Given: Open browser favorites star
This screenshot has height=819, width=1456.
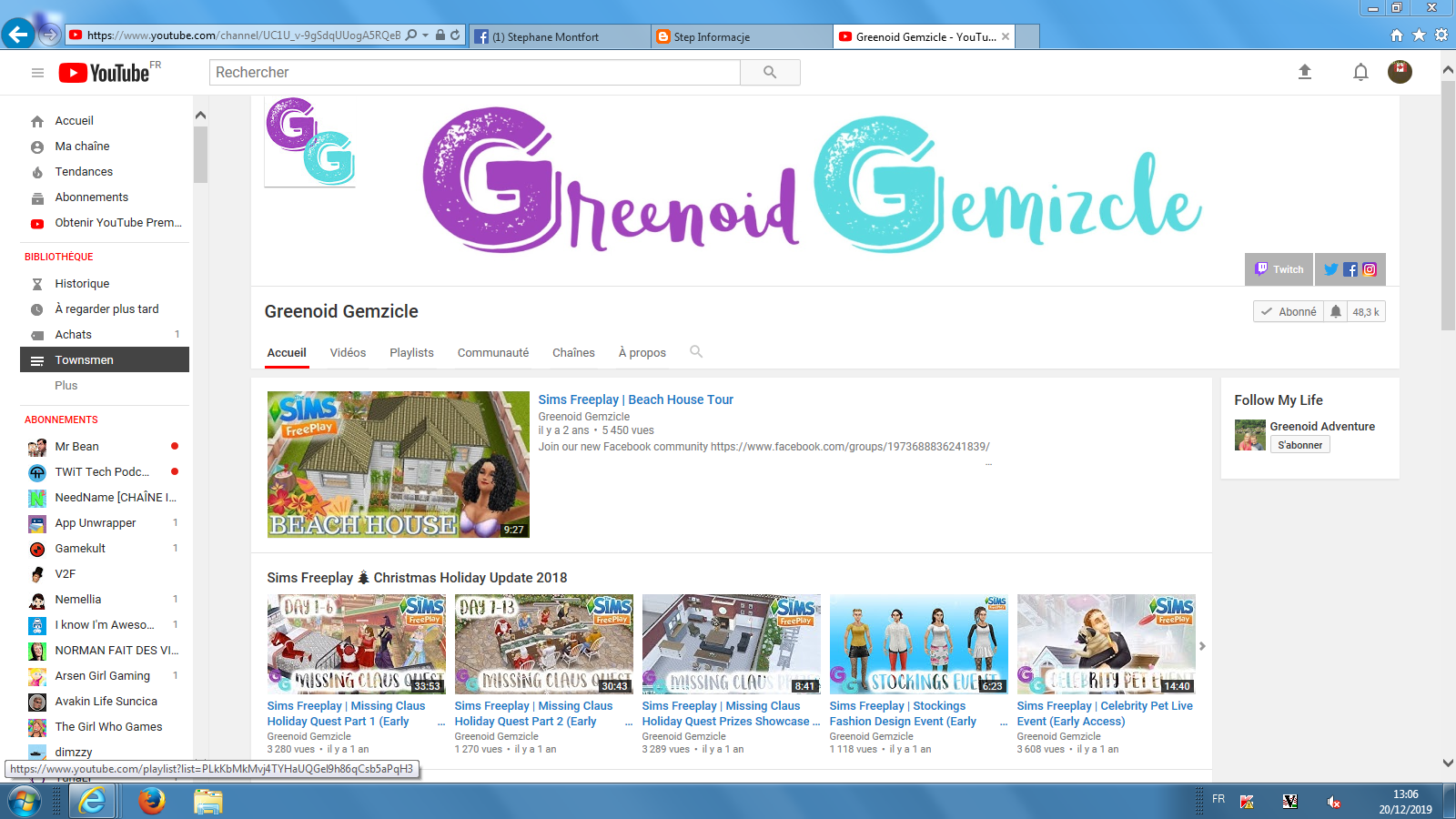Looking at the screenshot, I should pyautogui.click(x=1420, y=35).
